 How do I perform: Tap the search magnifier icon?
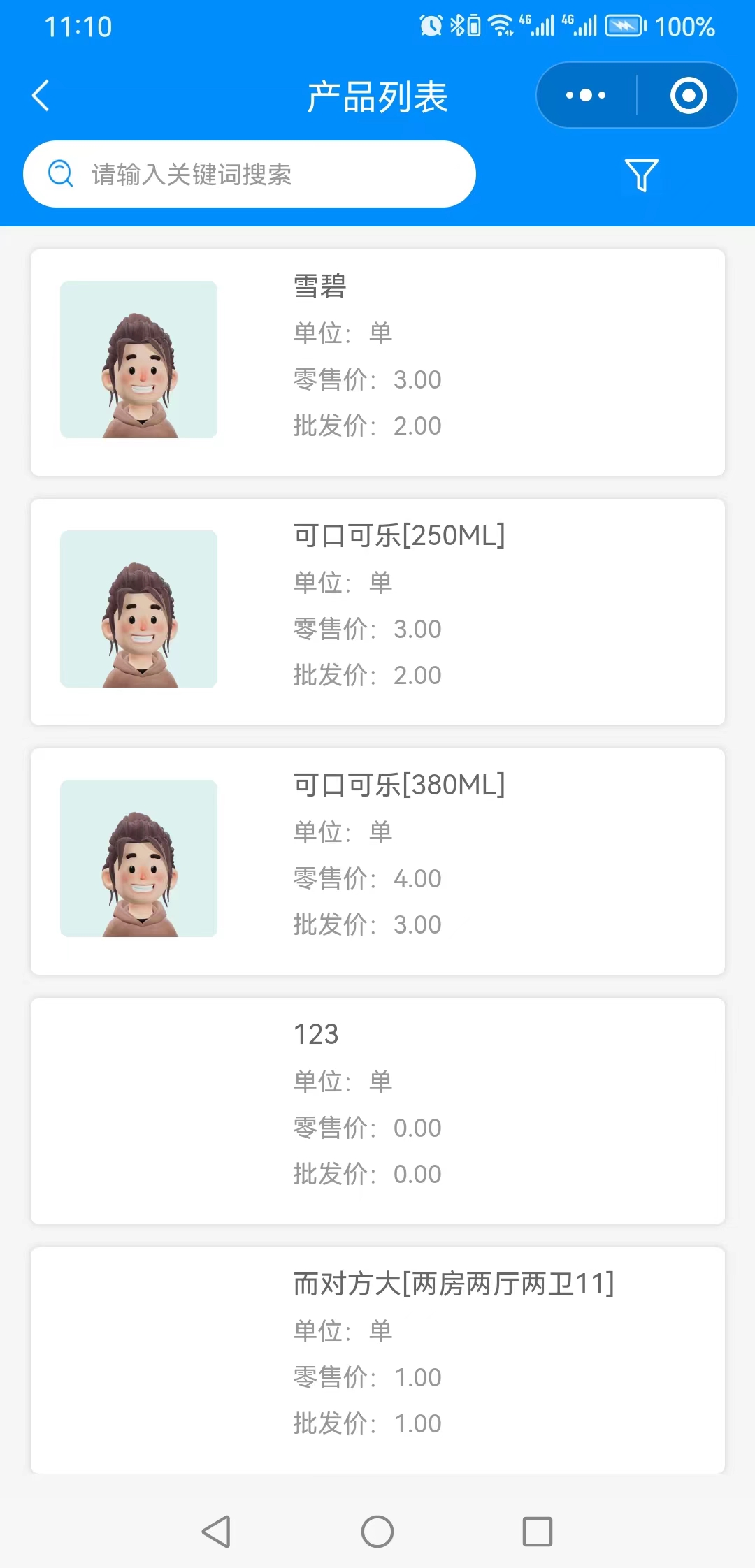(x=61, y=174)
